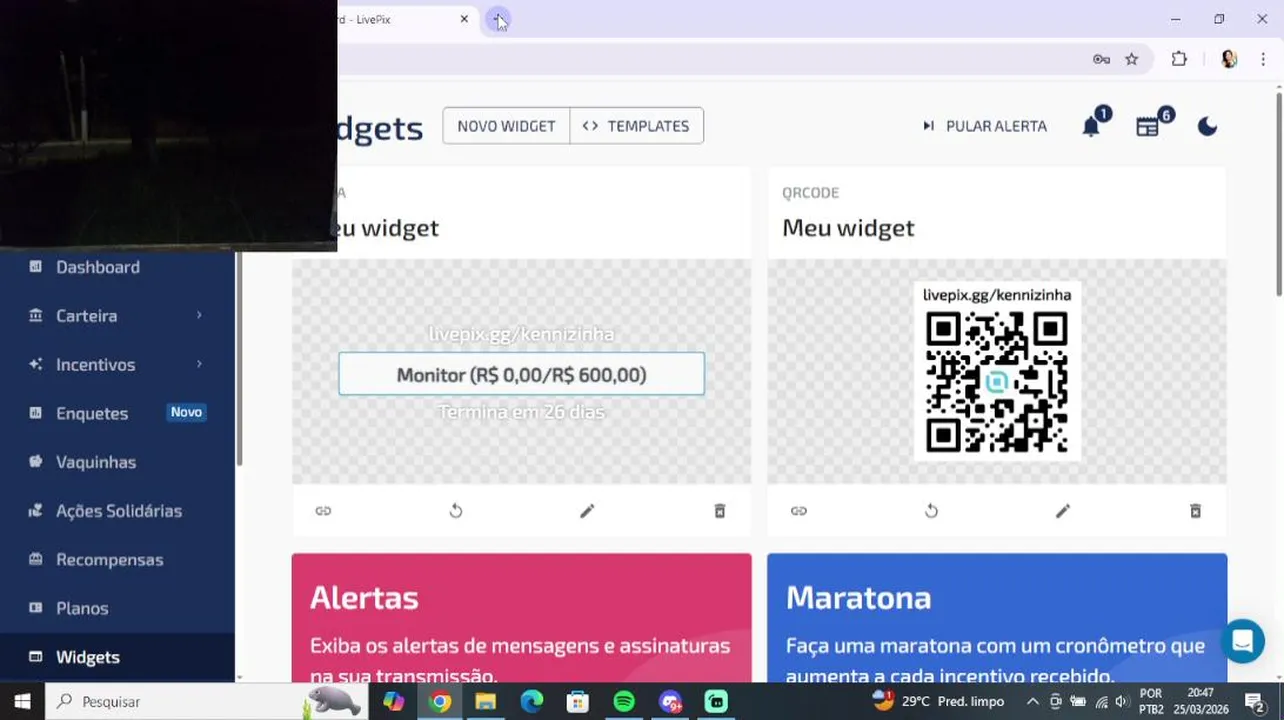The height and width of the screenshot is (720, 1284).
Task: Go to Vaquinhas section
Action: (96, 462)
